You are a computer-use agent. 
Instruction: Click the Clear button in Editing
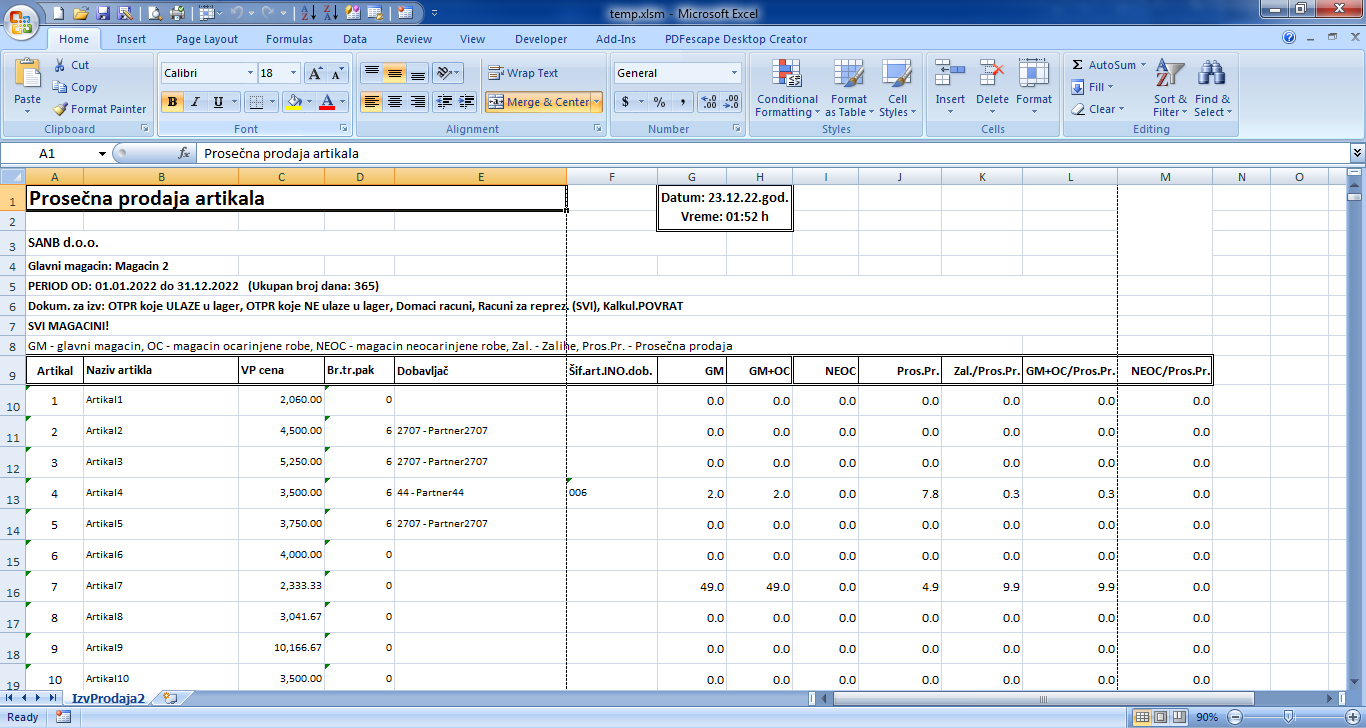click(1097, 109)
